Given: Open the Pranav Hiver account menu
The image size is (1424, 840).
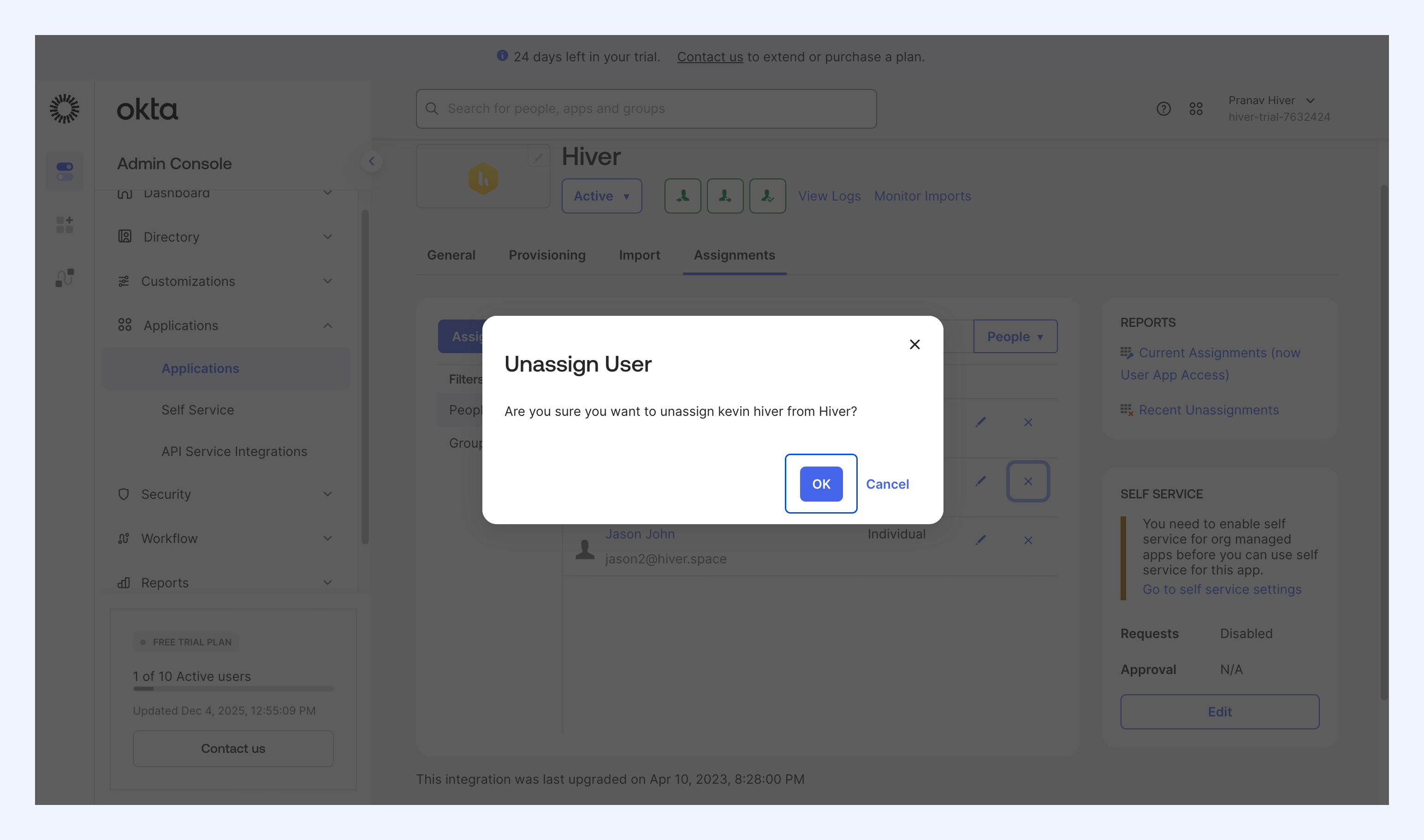Looking at the screenshot, I should (x=1278, y=108).
